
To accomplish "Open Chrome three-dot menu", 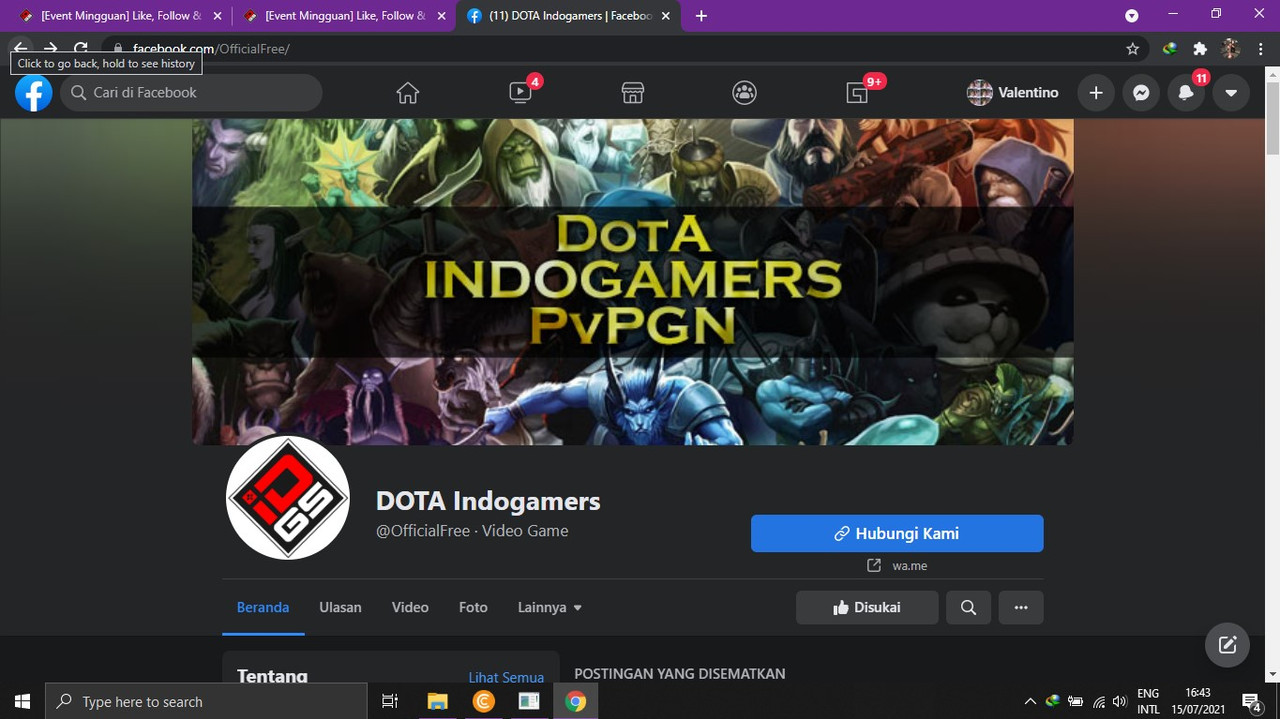I will [x=1262, y=49].
